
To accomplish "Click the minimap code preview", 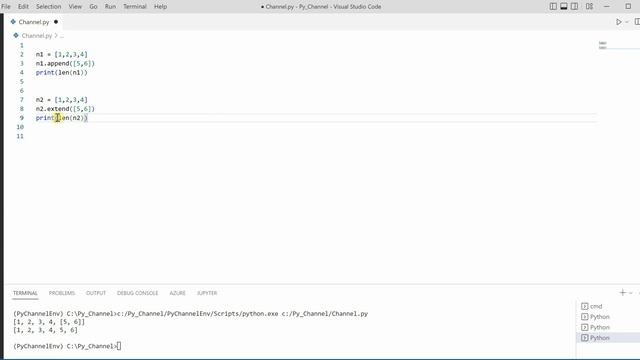I will (x=603, y=45).
